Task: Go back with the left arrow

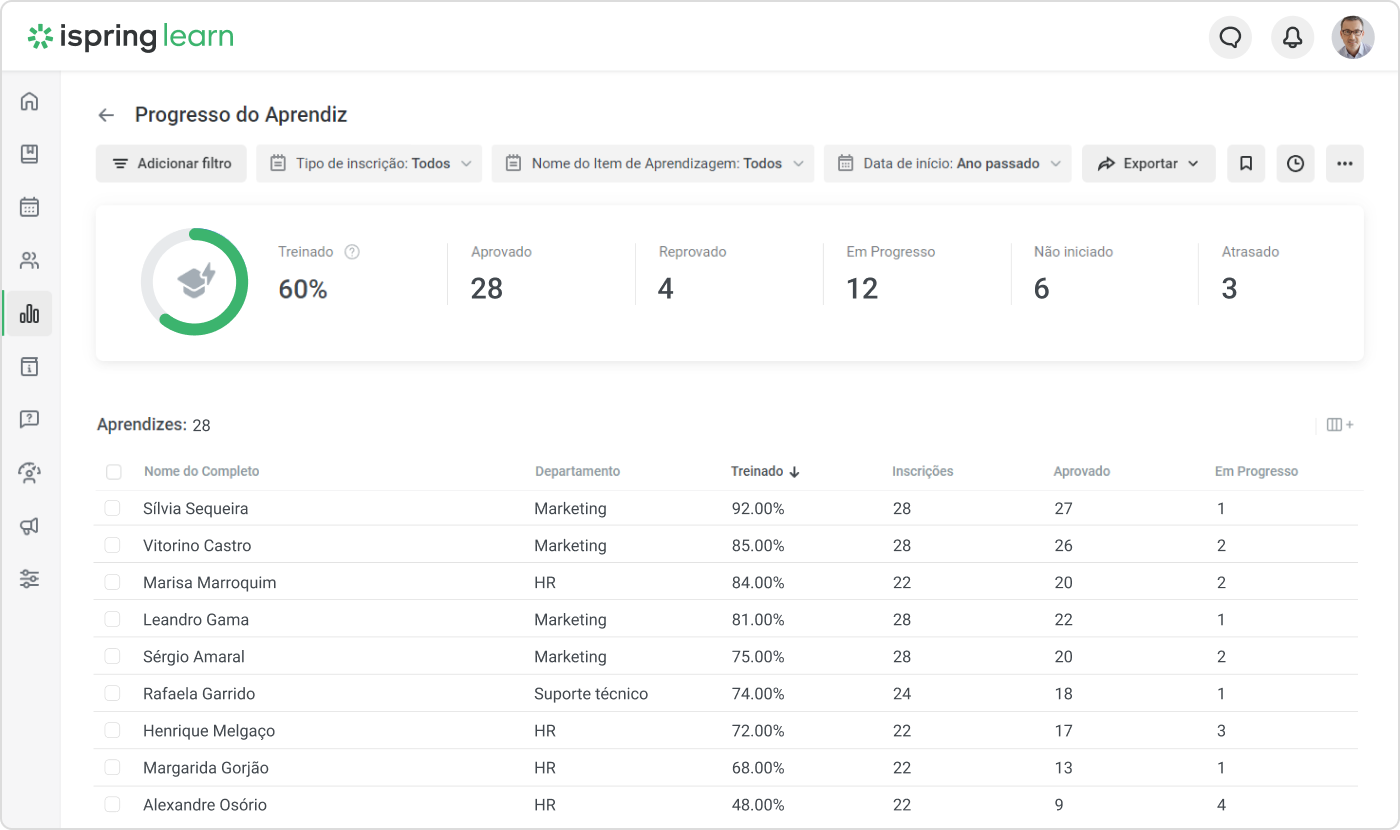Action: 106,115
